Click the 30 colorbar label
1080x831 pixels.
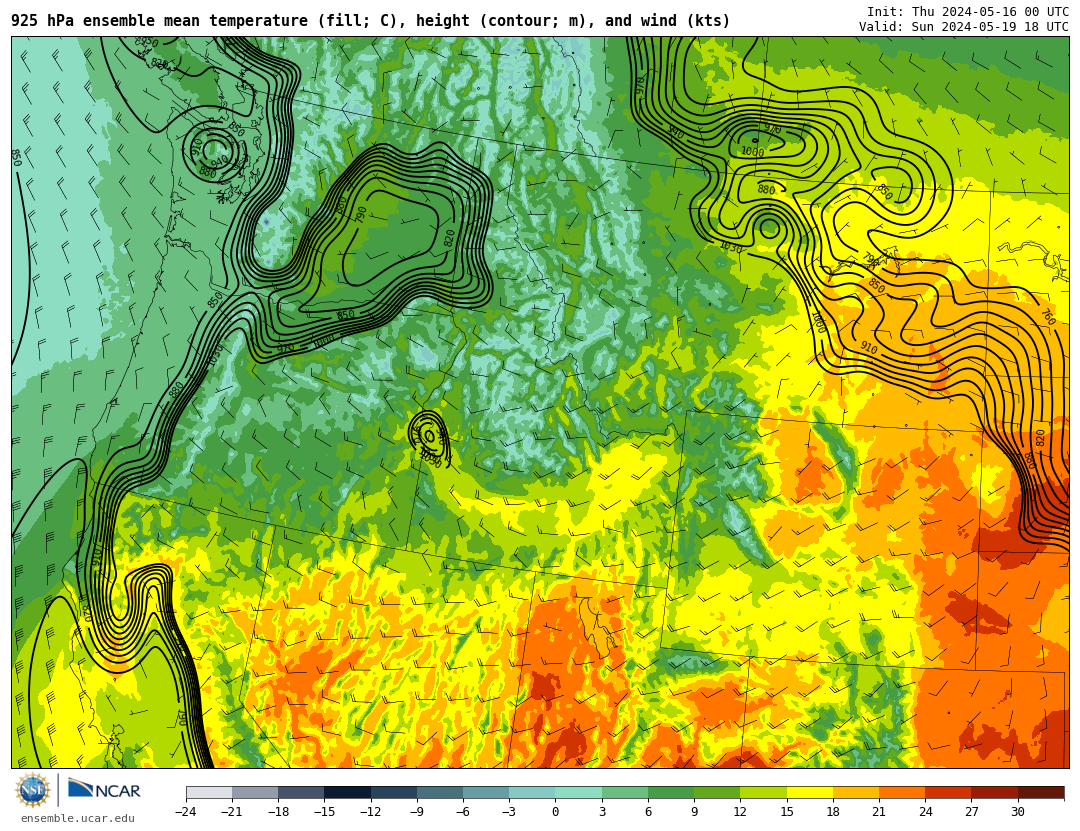(x=1017, y=812)
